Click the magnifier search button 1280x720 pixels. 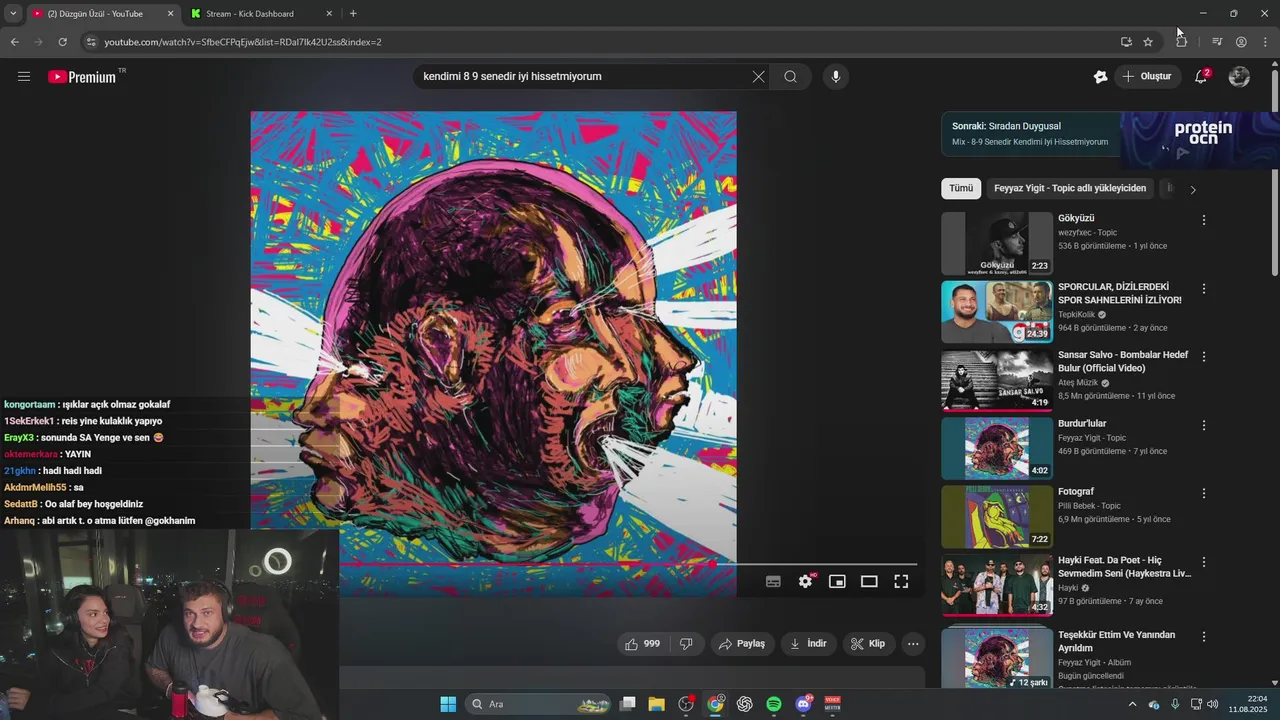(791, 77)
